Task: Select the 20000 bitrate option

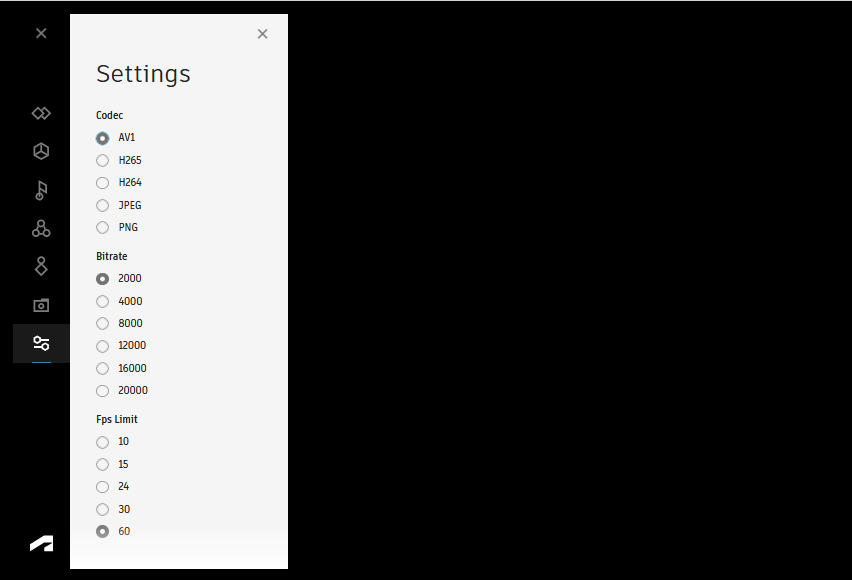Action: (x=103, y=391)
